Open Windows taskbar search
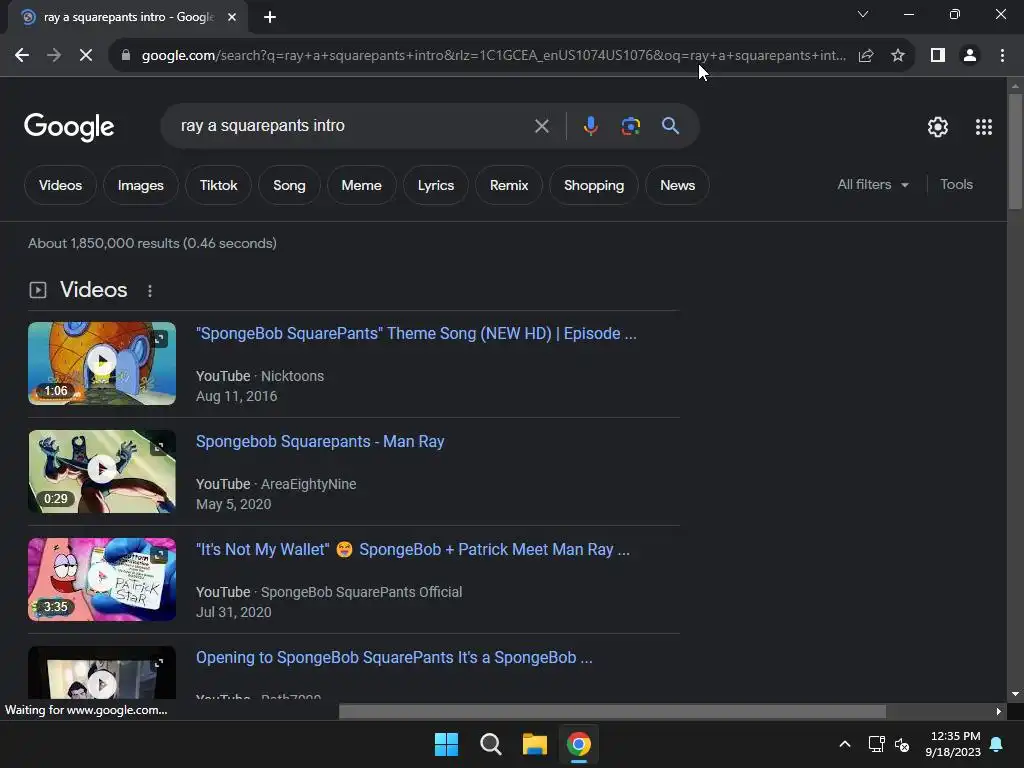Image resolution: width=1024 pixels, height=768 pixels. [490, 744]
